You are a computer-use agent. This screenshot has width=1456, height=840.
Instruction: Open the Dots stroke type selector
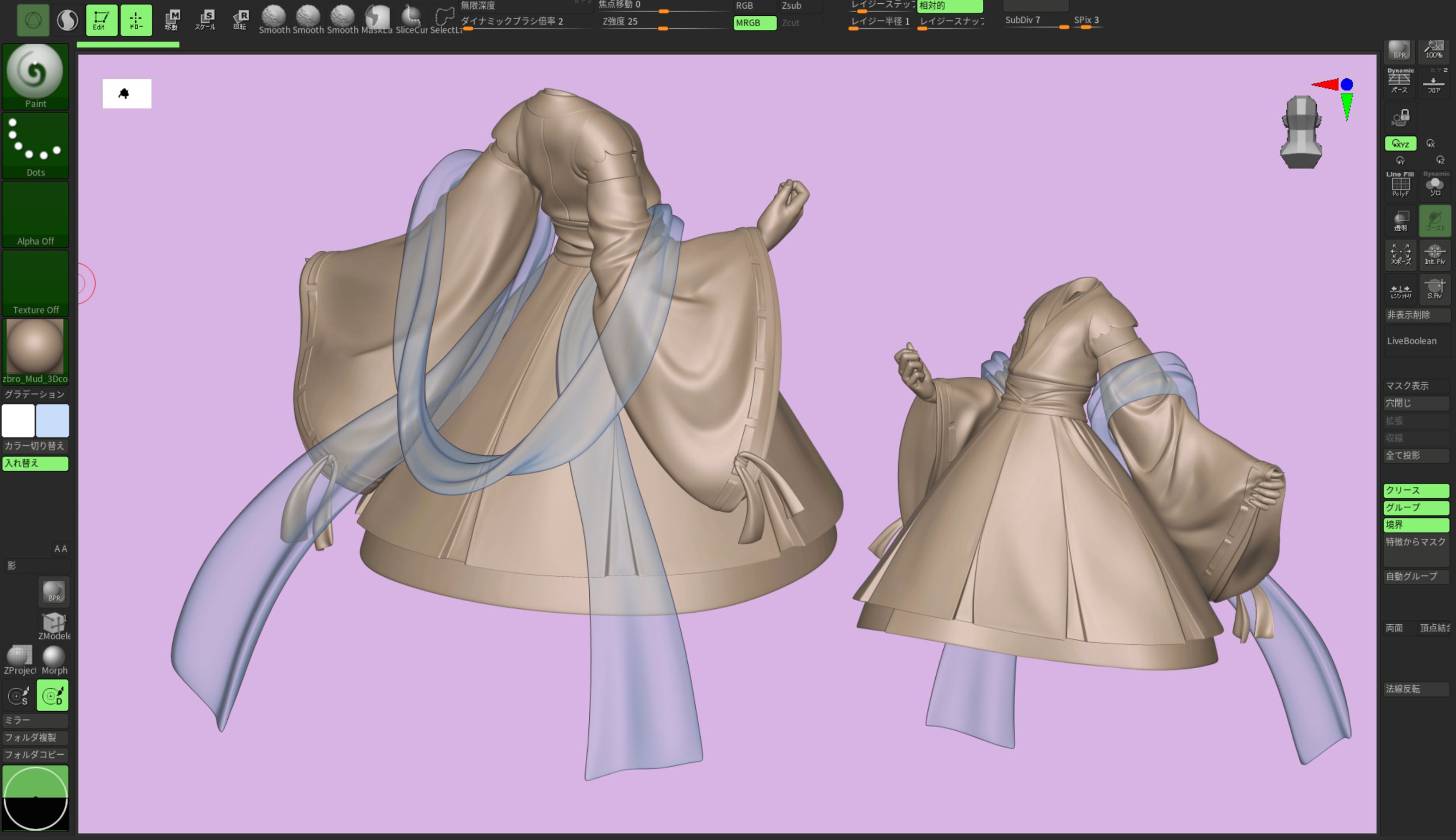click(x=35, y=145)
